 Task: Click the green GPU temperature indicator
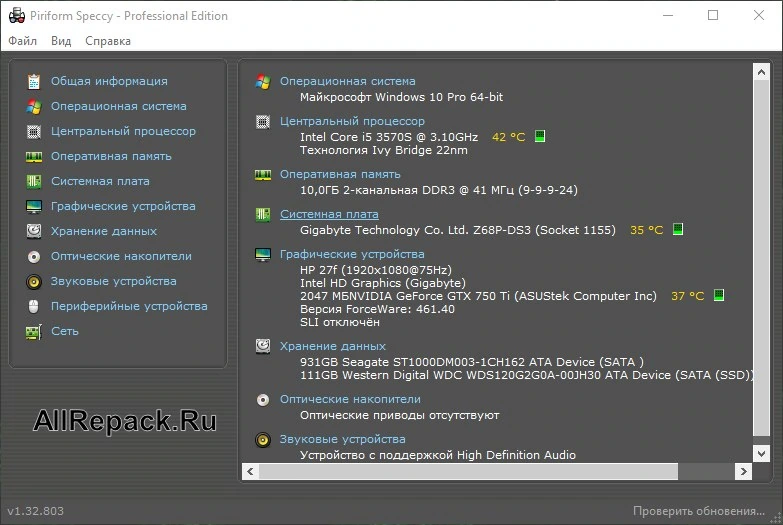(x=719, y=295)
